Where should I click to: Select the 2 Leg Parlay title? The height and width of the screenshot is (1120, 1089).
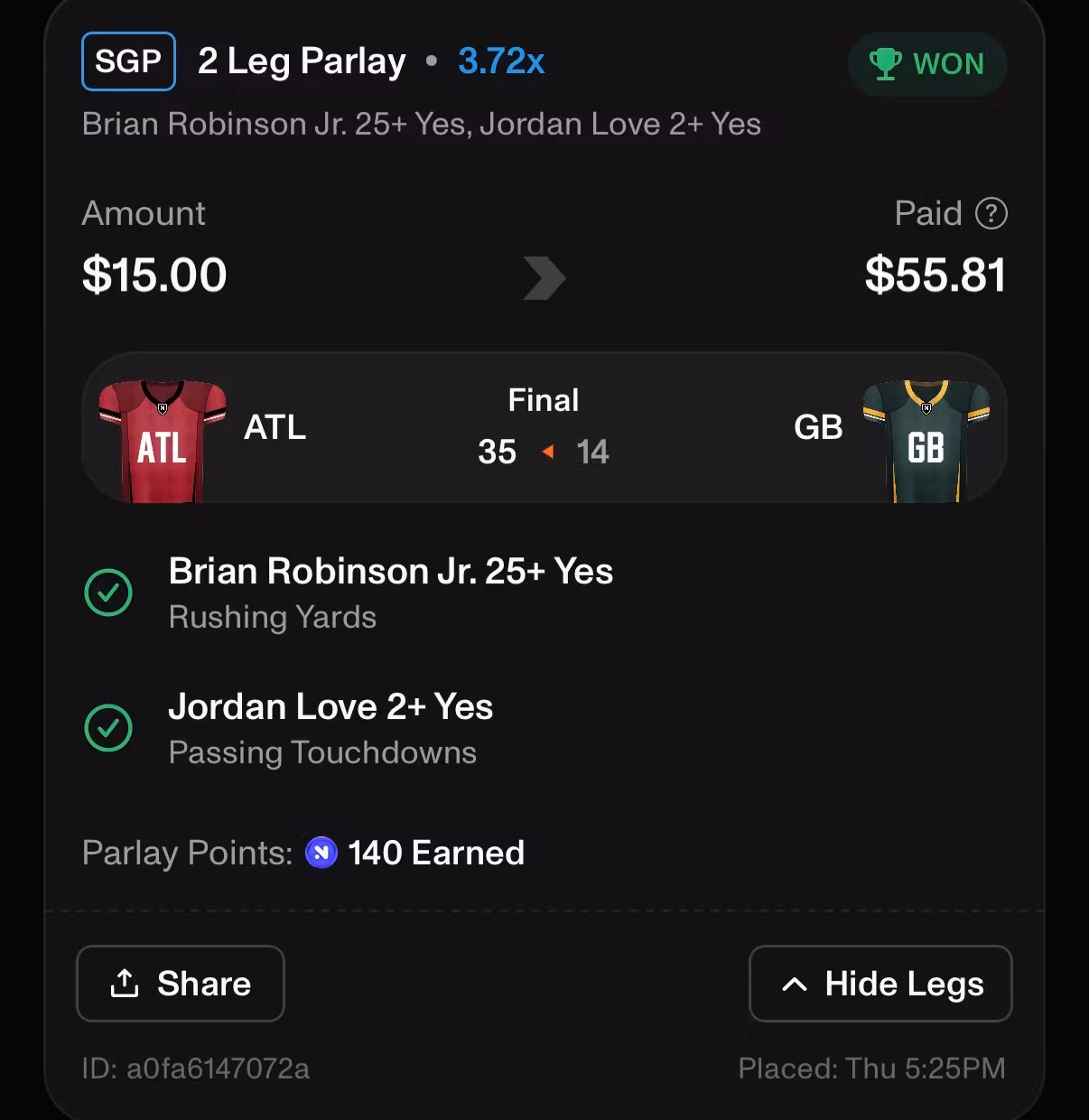tap(302, 61)
